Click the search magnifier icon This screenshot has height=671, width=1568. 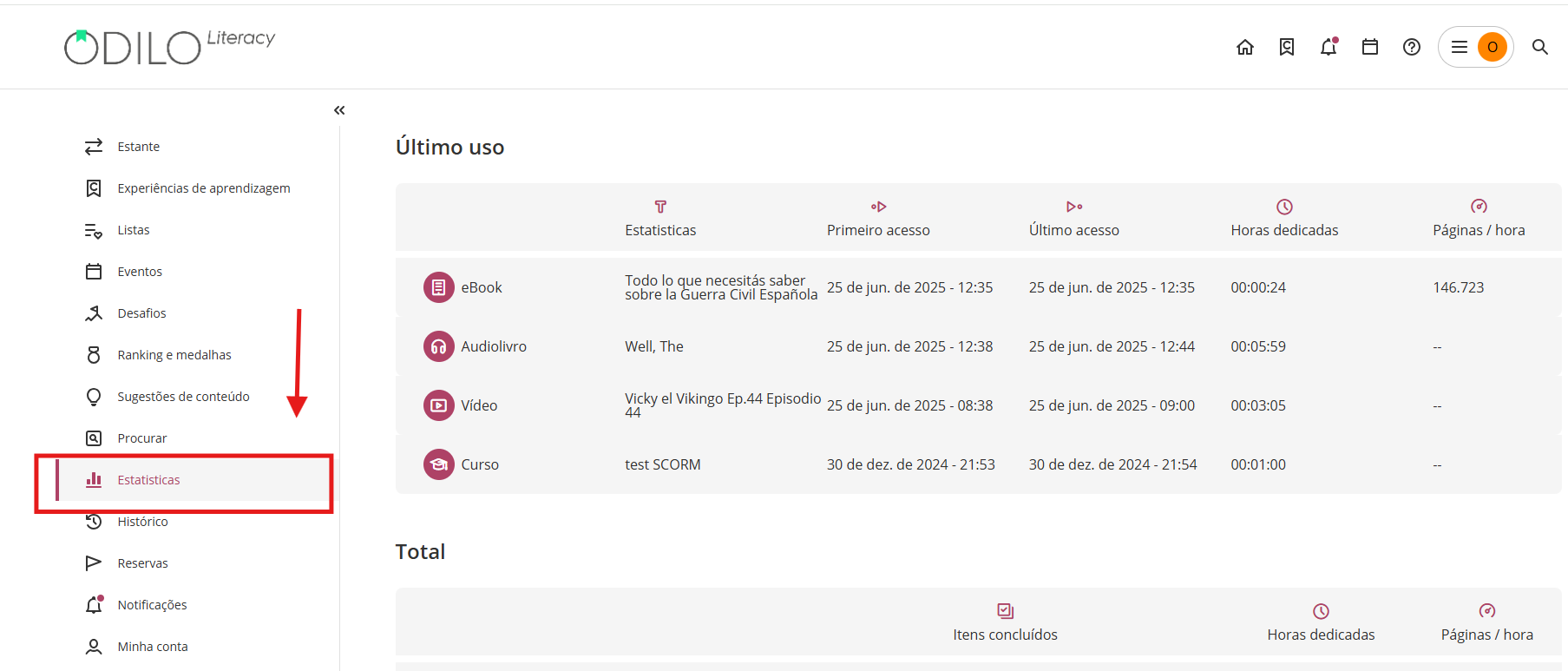1540,47
